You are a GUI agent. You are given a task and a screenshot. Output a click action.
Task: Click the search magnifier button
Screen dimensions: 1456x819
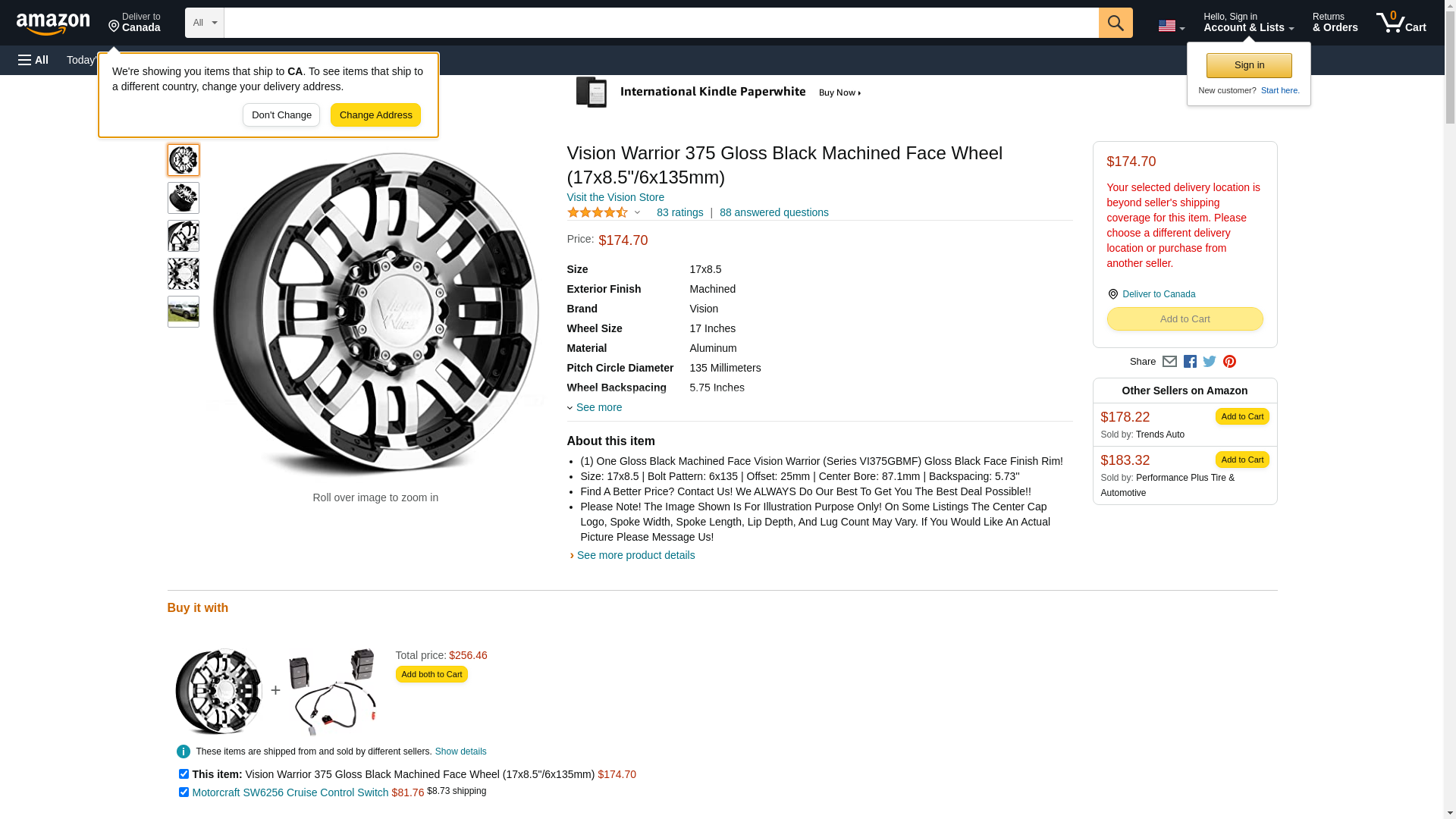coord(1115,23)
